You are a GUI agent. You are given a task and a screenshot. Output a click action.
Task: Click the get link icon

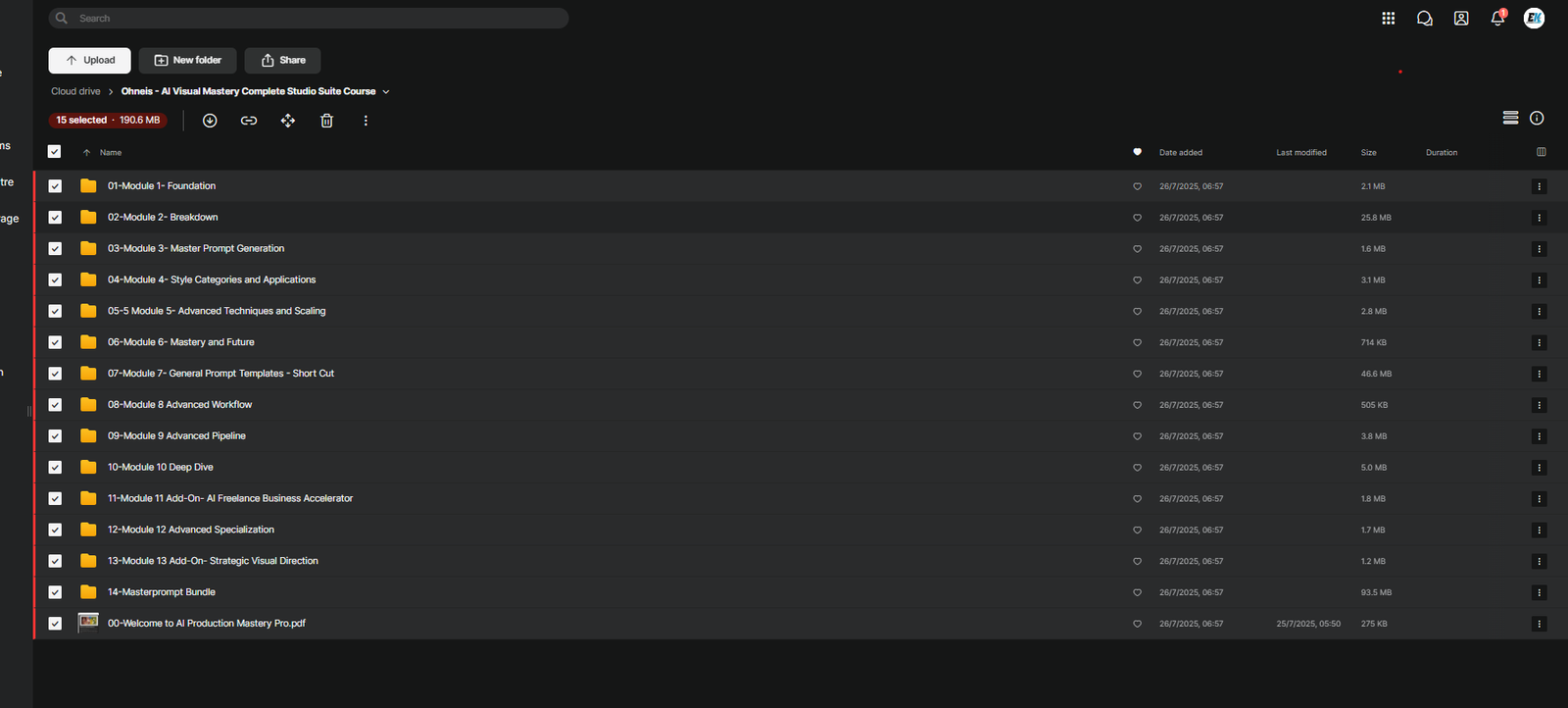(x=249, y=121)
